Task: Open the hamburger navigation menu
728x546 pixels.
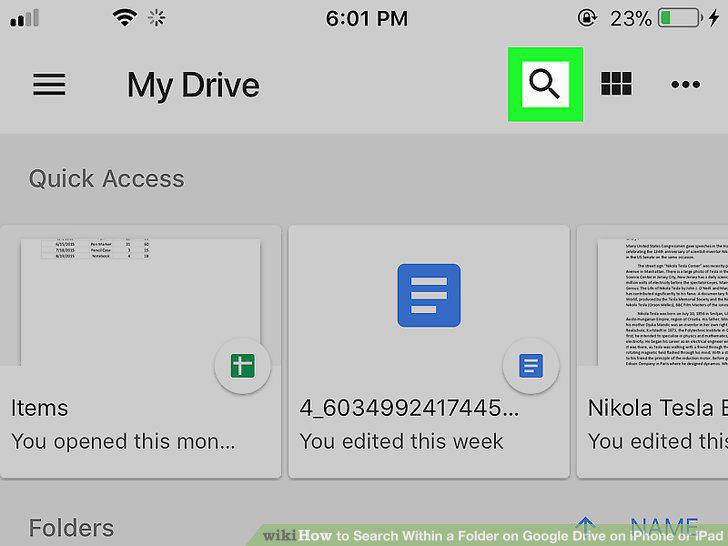Action: pyautogui.click(x=49, y=84)
